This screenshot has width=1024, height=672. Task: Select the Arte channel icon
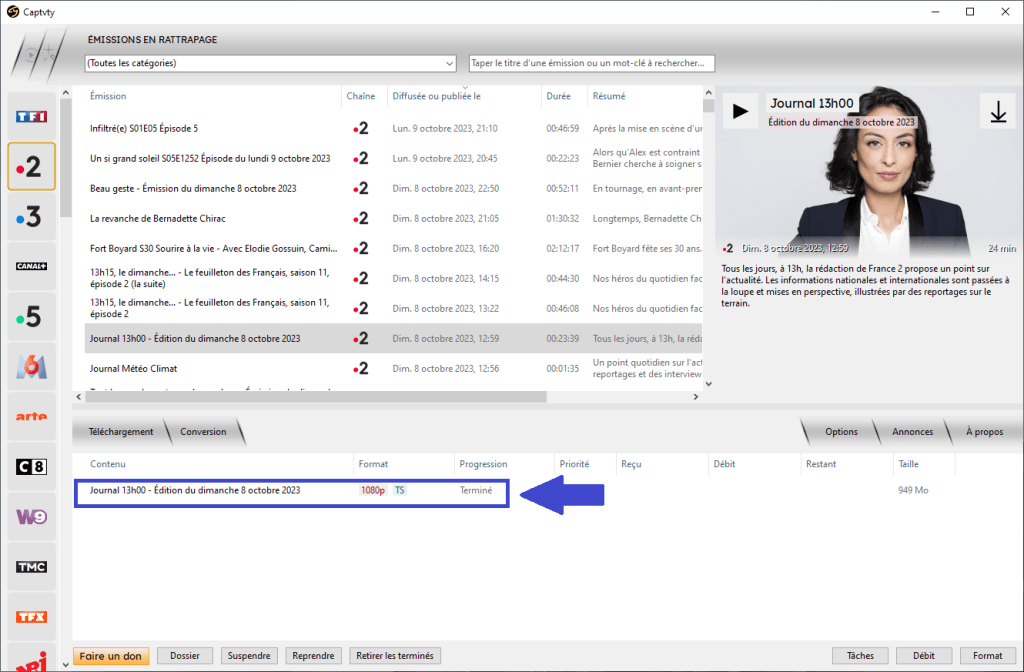point(31,417)
